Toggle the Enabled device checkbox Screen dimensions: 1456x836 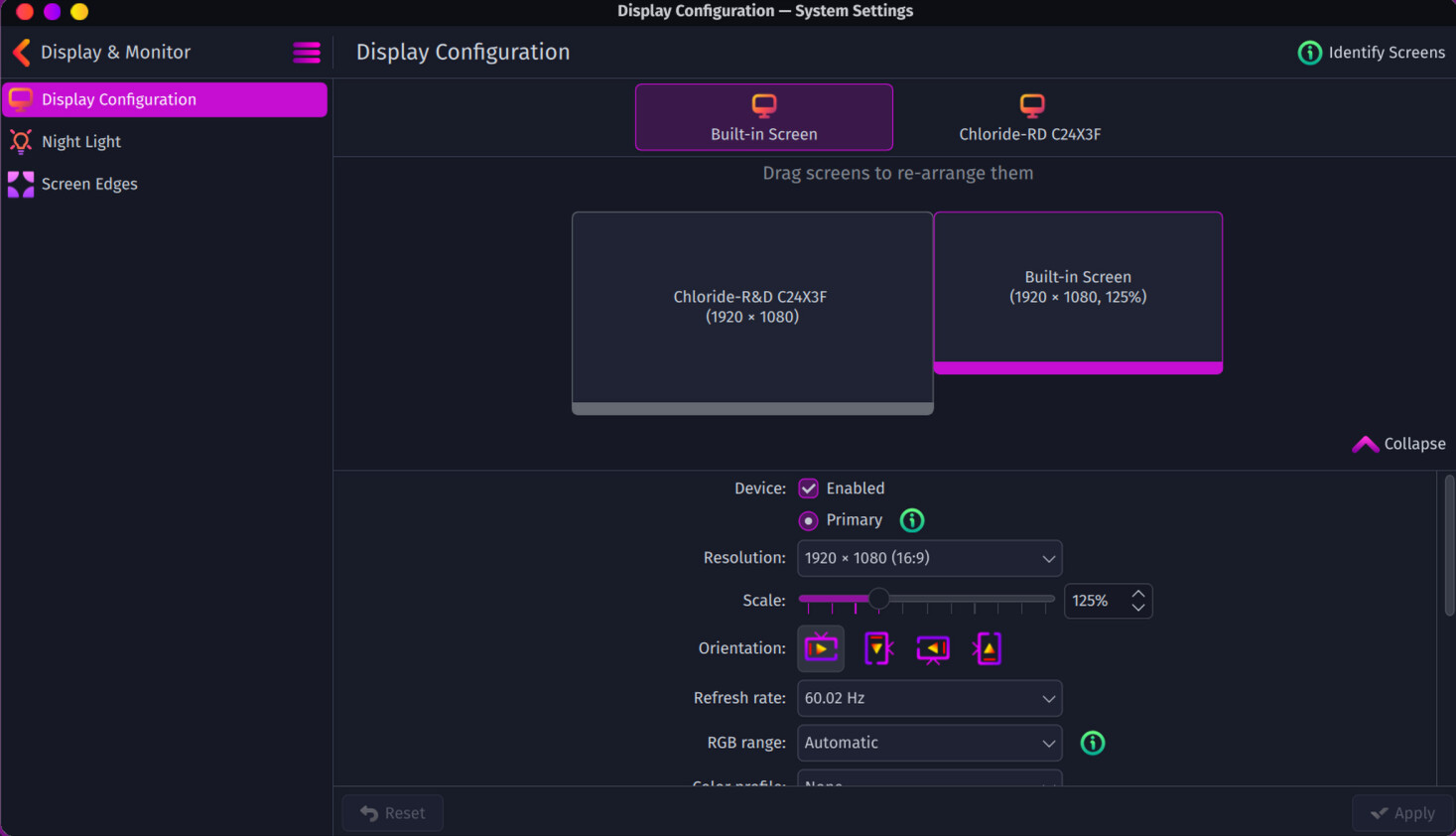pos(809,488)
